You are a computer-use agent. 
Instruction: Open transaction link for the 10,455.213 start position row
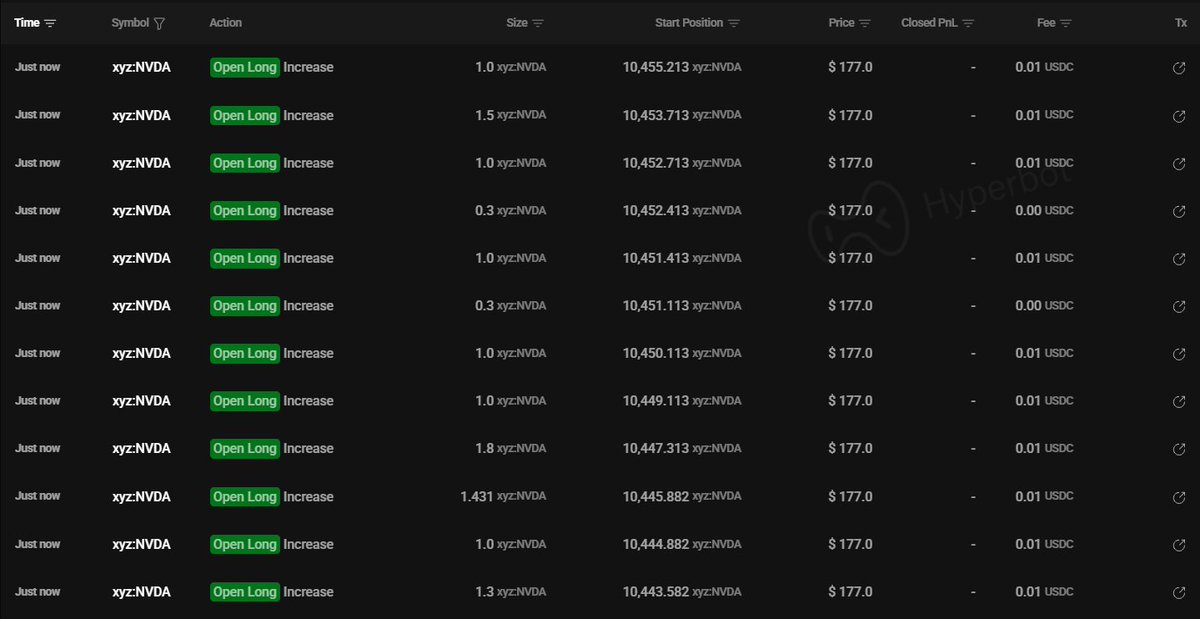coord(1179,68)
